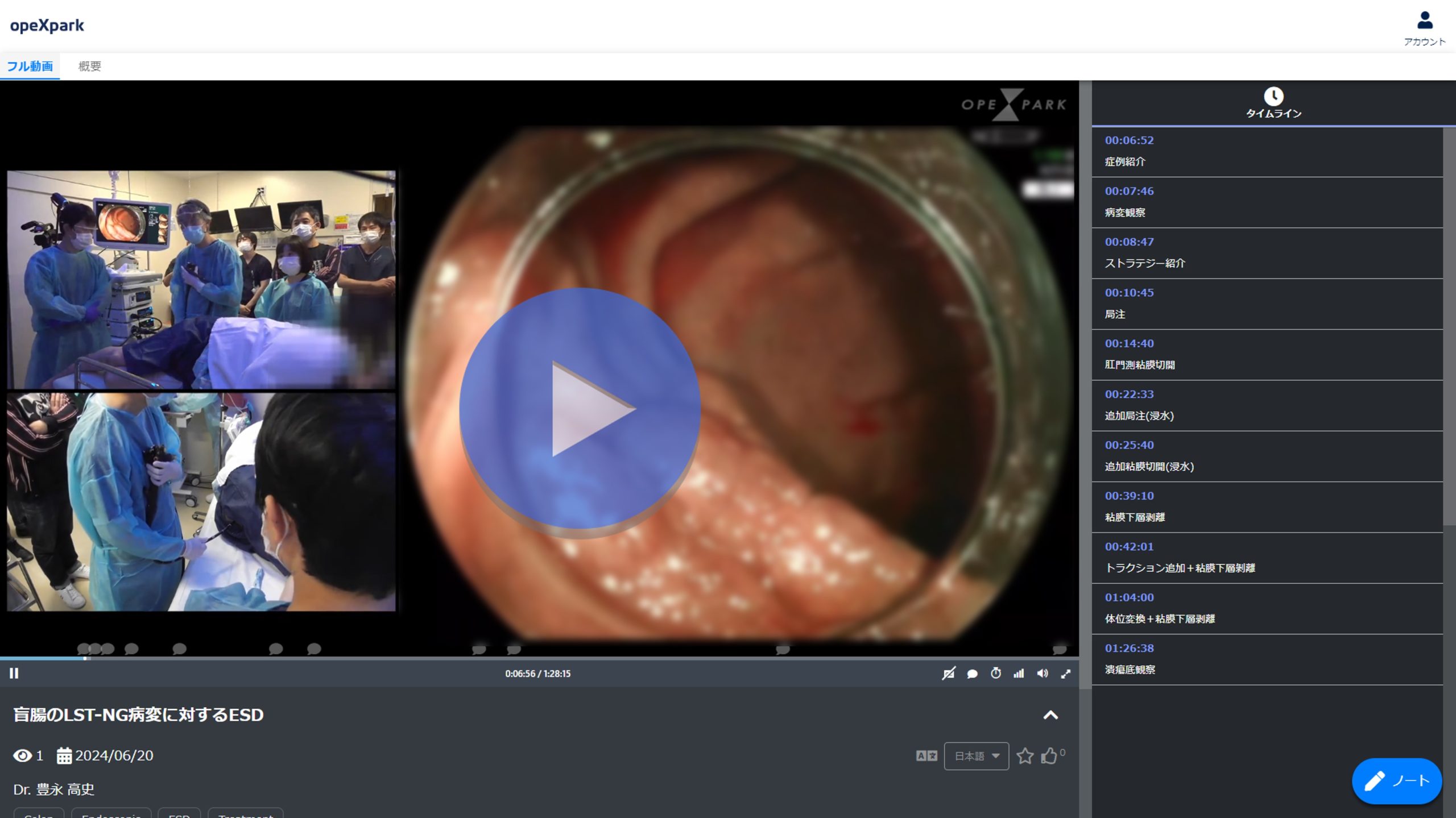Jump to 00:10:45 局注 timeline entry
Screen dimensions: 1456x818
[1267, 304]
